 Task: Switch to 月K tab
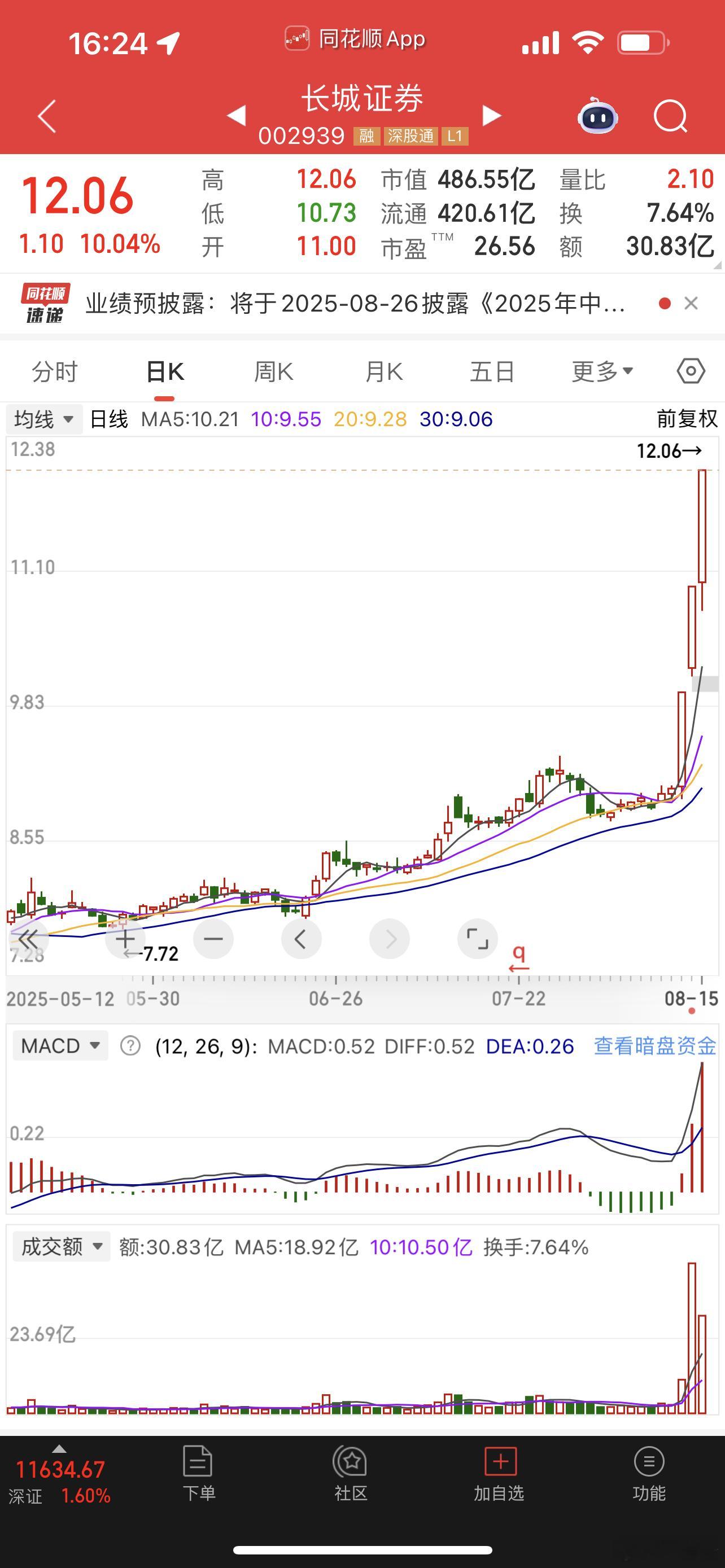coord(383,371)
